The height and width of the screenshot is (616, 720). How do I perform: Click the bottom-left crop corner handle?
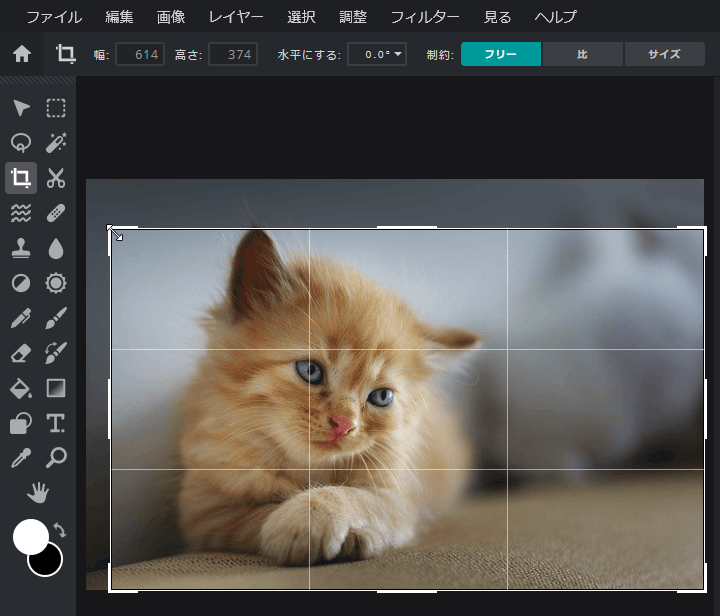(x=111, y=591)
